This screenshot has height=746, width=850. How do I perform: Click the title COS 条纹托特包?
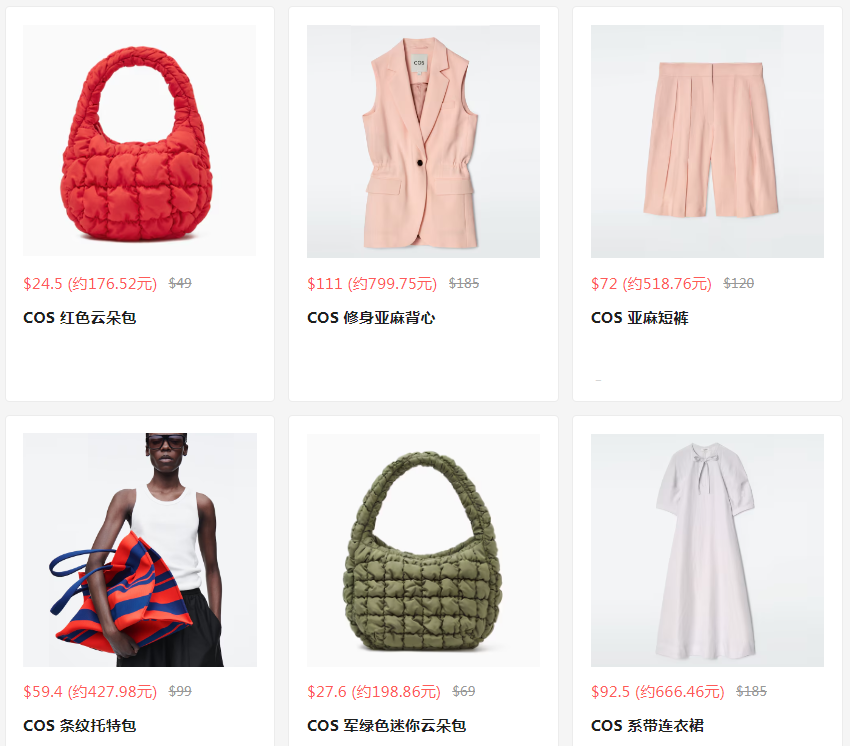[x=80, y=725]
